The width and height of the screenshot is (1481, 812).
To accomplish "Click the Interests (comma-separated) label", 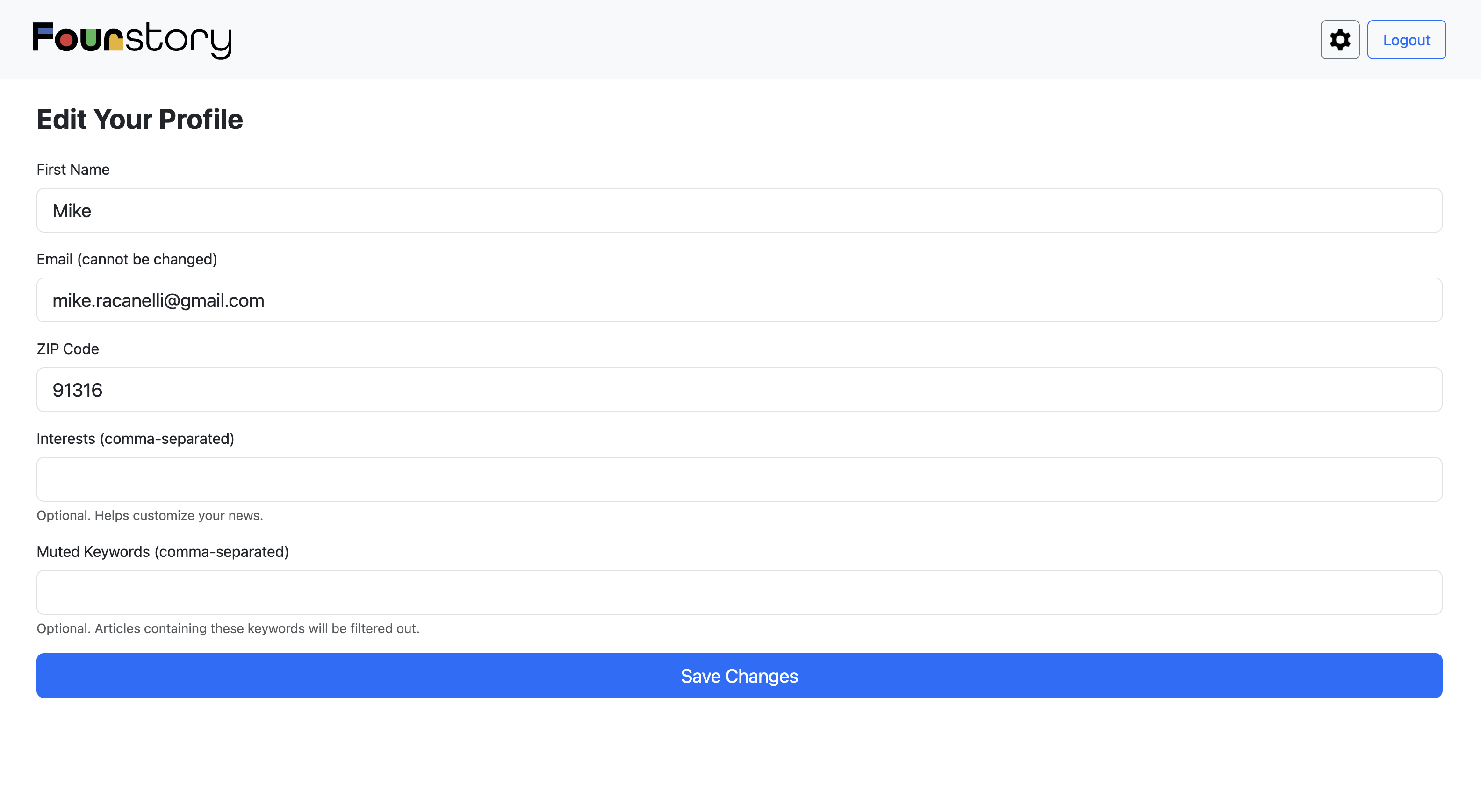I will [x=135, y=438].
